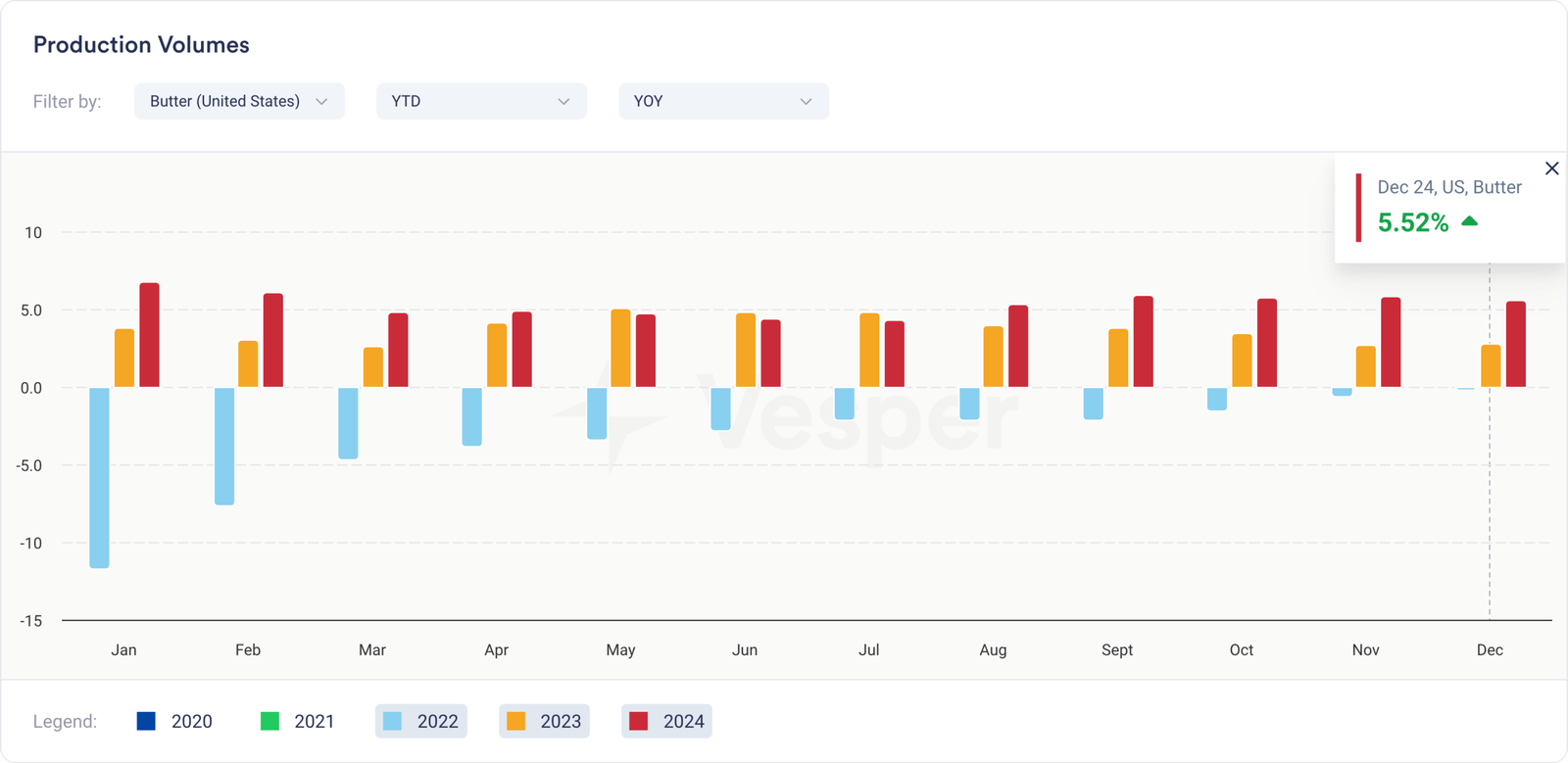Image resolution: width=1568 pixels, height=763 pixels.
Task: Click the red December 2024 bar
Action: tap(1515, 345)
